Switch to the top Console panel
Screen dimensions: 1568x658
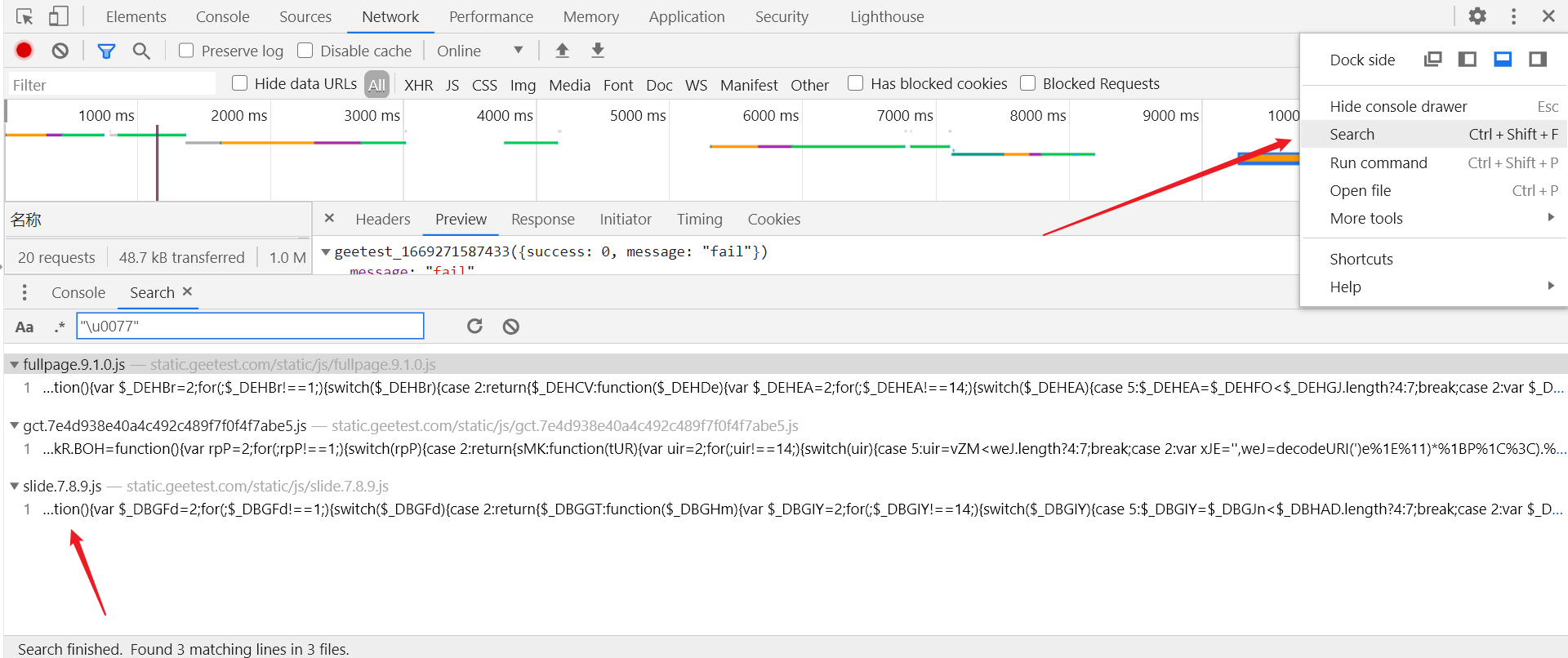(222, 16)
